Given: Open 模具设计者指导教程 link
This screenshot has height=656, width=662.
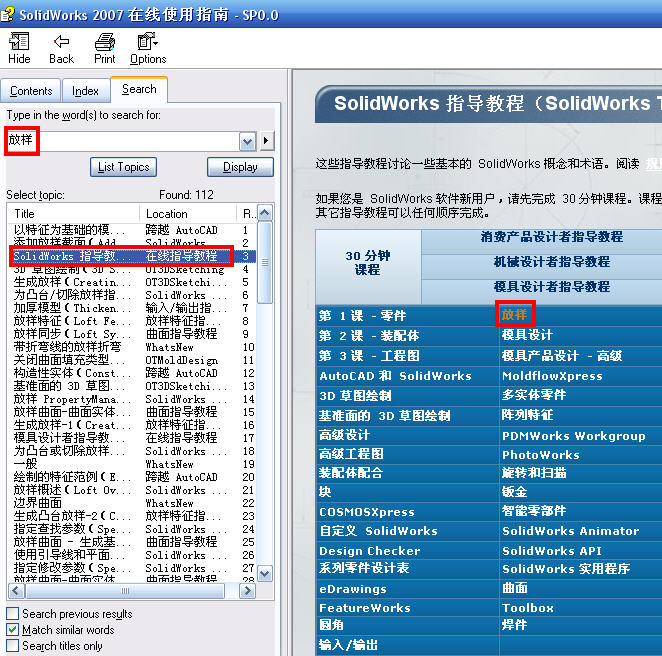Looking at the screenshot, I should click(x=551, y=287).
